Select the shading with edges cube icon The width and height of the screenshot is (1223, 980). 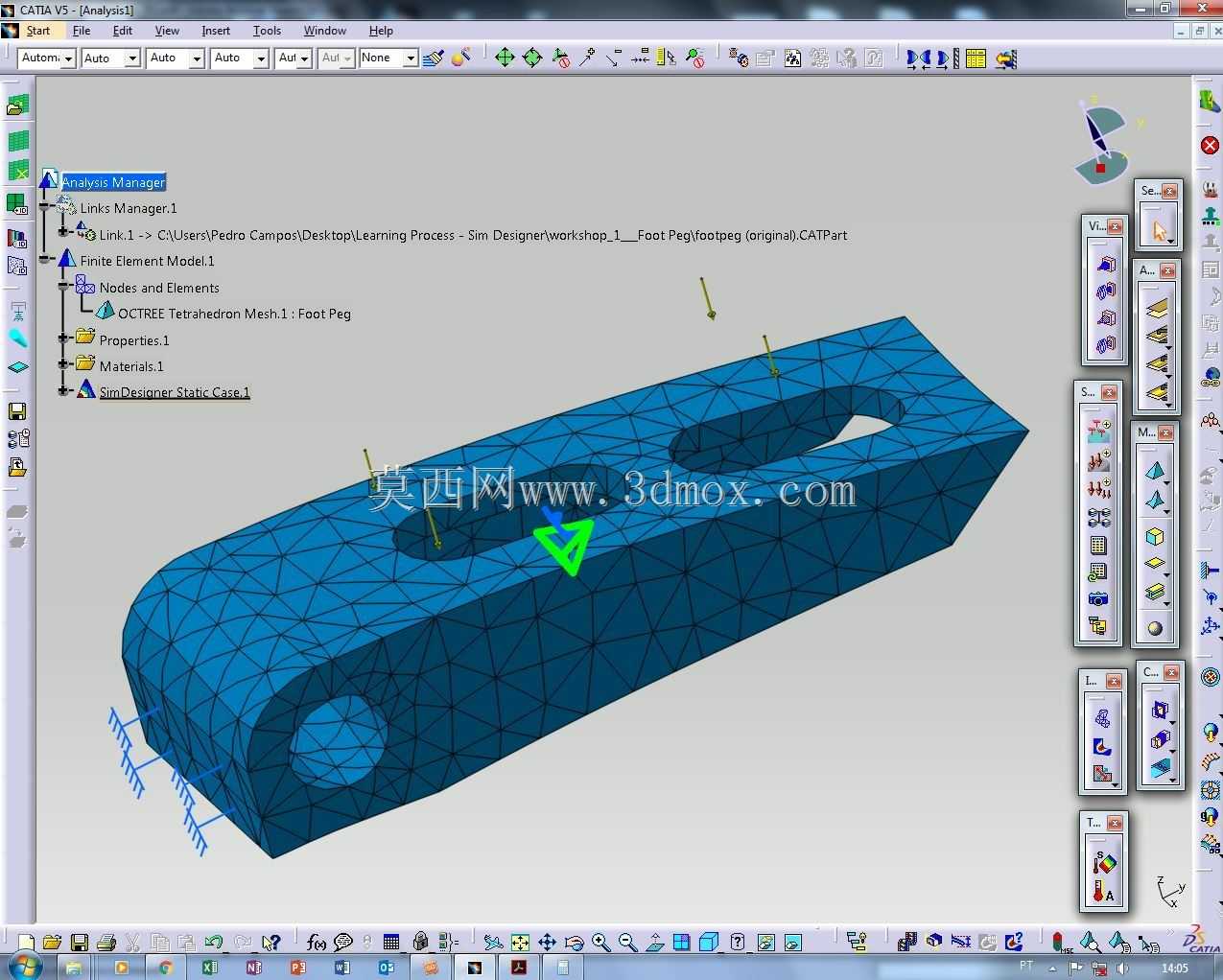click(709, 943)
